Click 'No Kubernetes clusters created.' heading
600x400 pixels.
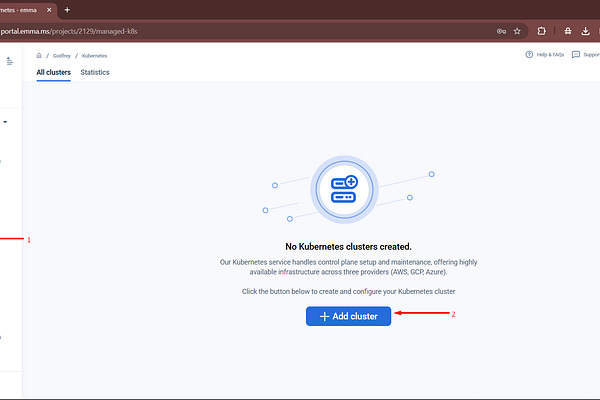[348, 247]
